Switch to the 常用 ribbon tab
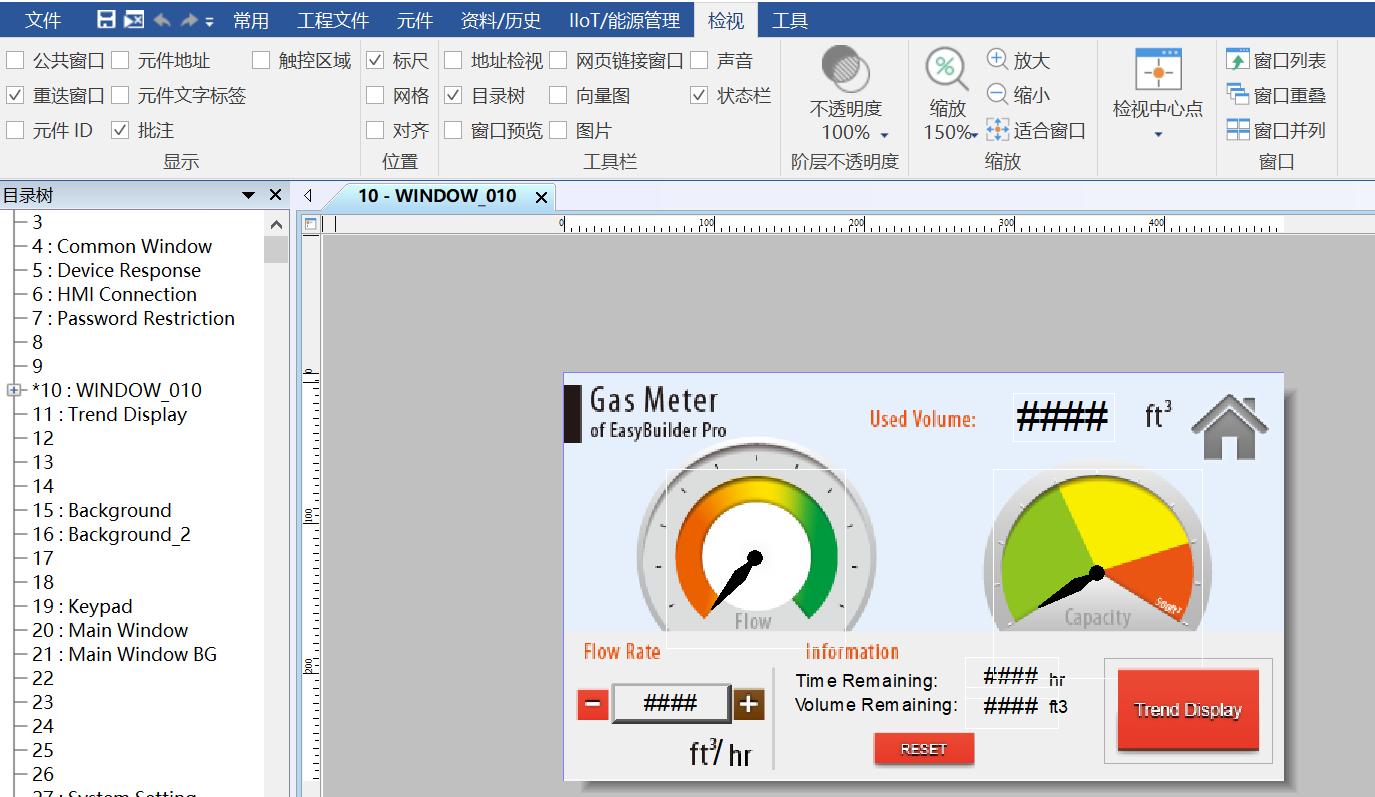This screenshot has height=797, width=1375. (x=250, y=20)
